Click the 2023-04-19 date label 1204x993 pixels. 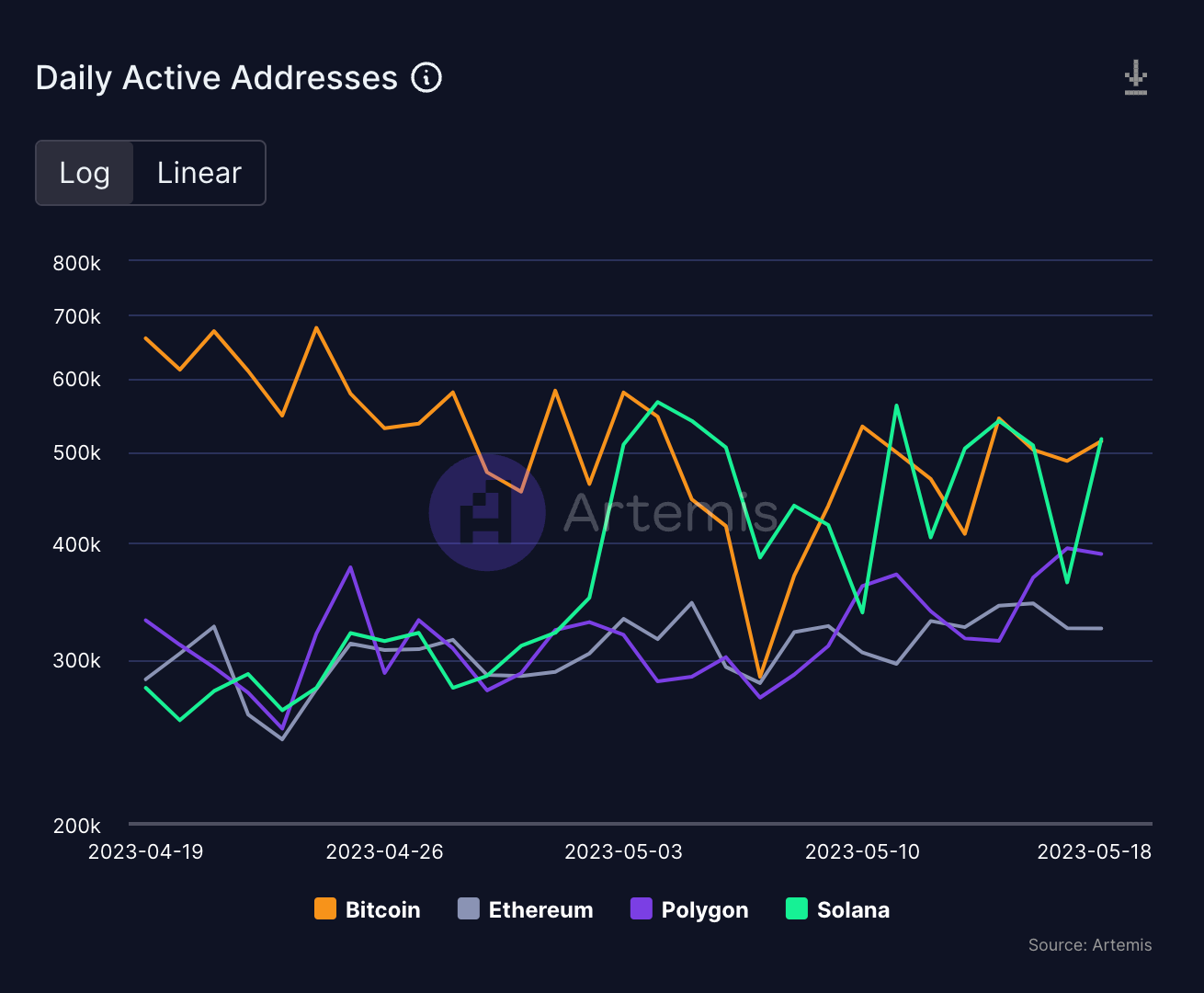tap(146, 851)
